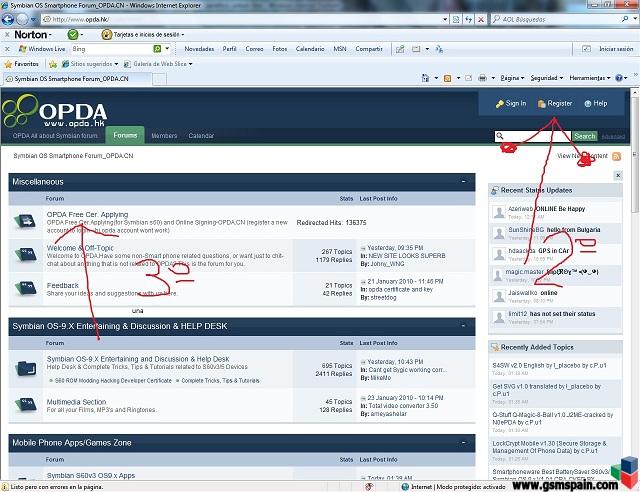
Task: Click the Bing search text box
Action: 112,49
